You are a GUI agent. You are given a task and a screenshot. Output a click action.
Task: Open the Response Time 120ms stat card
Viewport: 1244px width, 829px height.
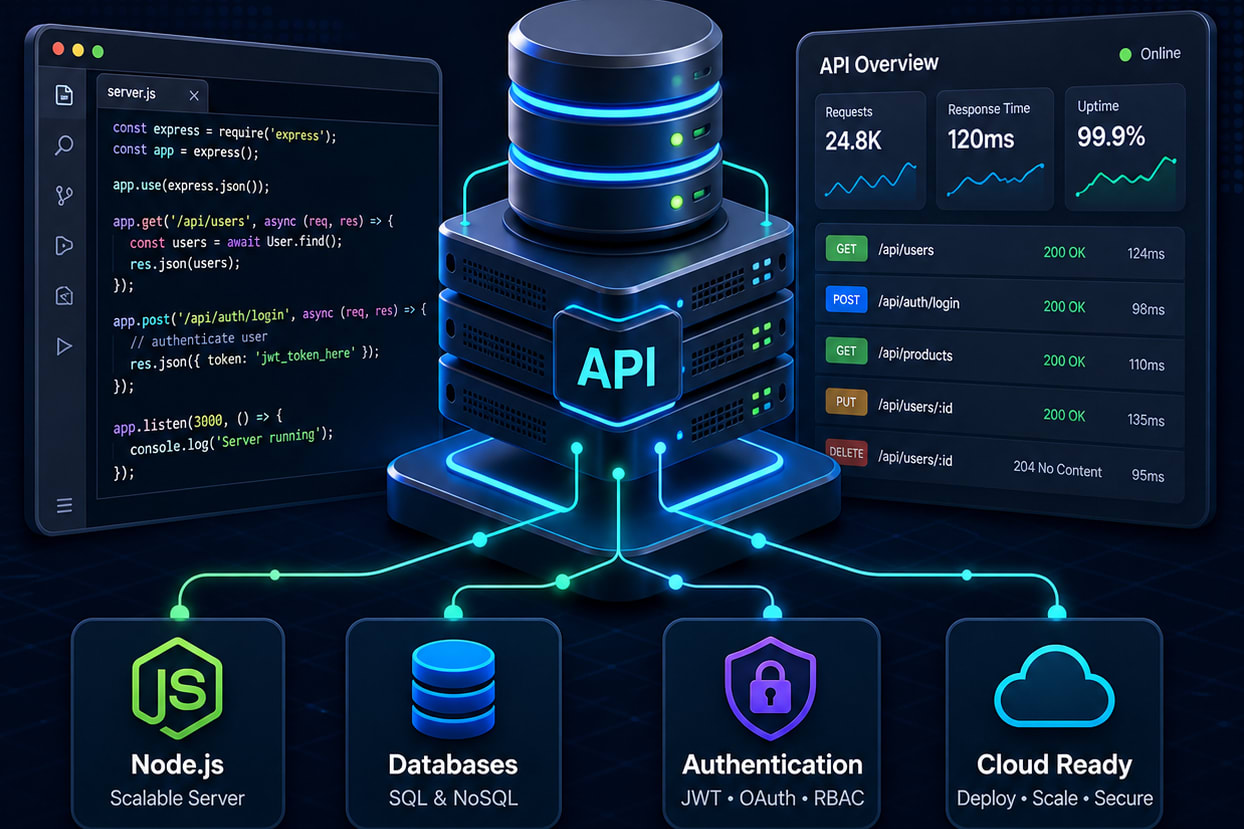[x=995, y=149]
